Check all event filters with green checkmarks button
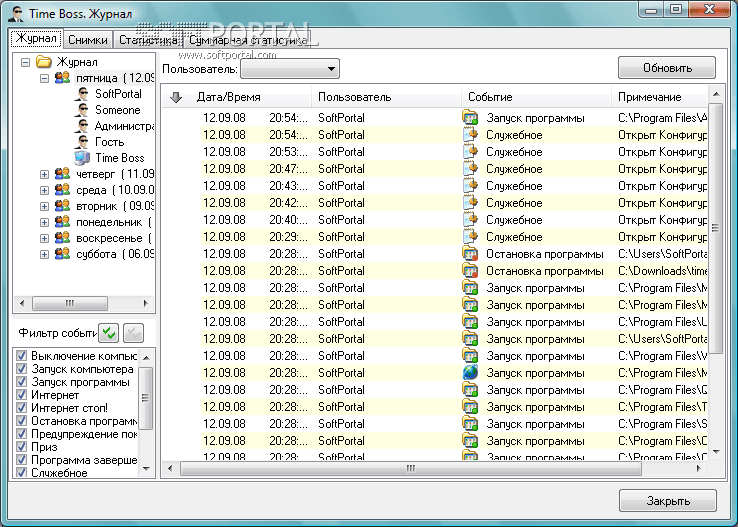Screen dimensions: 738x527 tap(109, 333)
